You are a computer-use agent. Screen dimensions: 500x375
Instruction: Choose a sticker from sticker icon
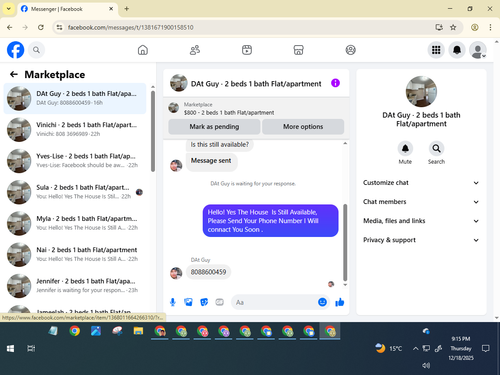(x=204, y=302)
